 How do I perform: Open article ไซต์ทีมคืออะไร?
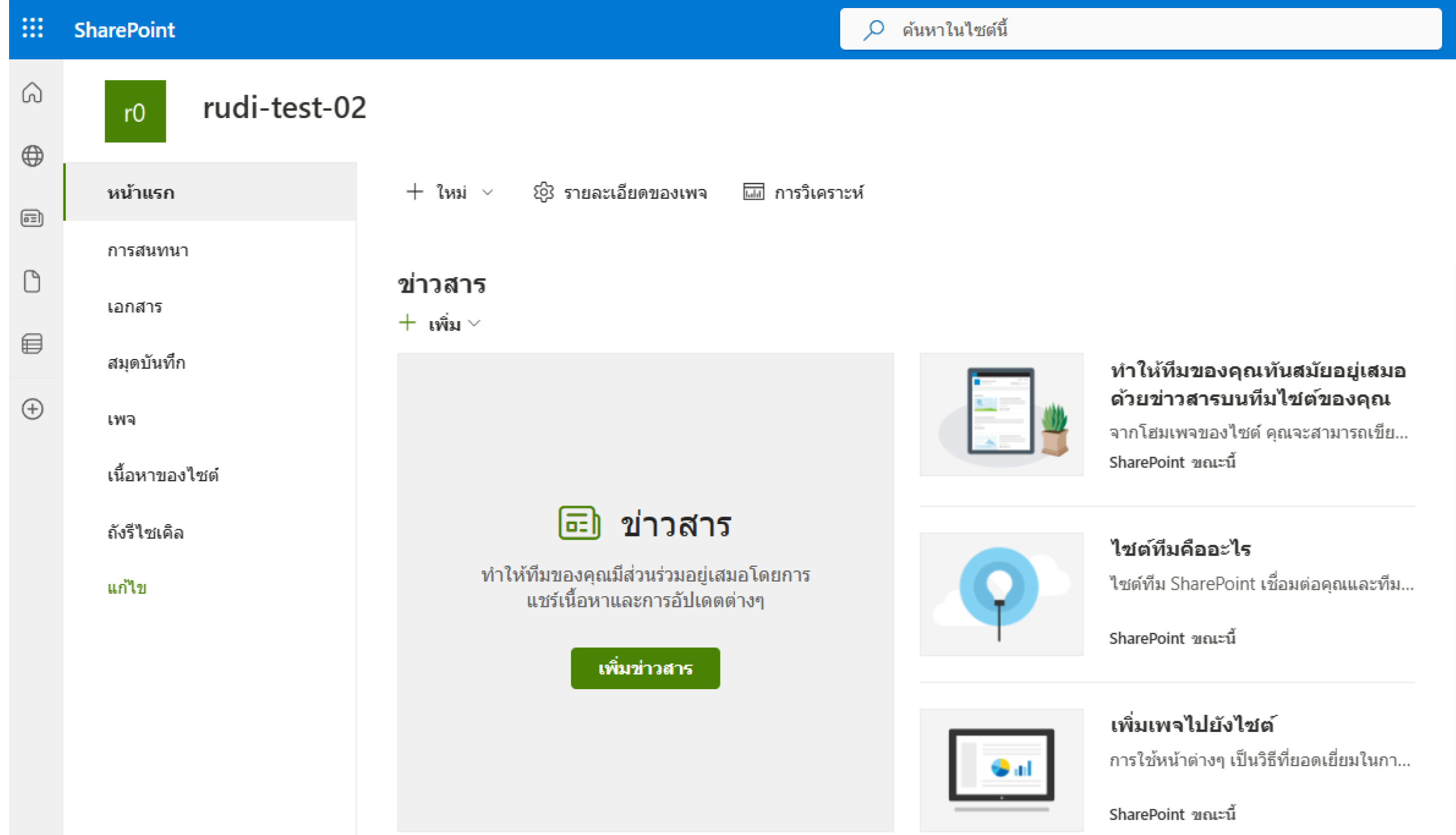tap(1181, 549)
